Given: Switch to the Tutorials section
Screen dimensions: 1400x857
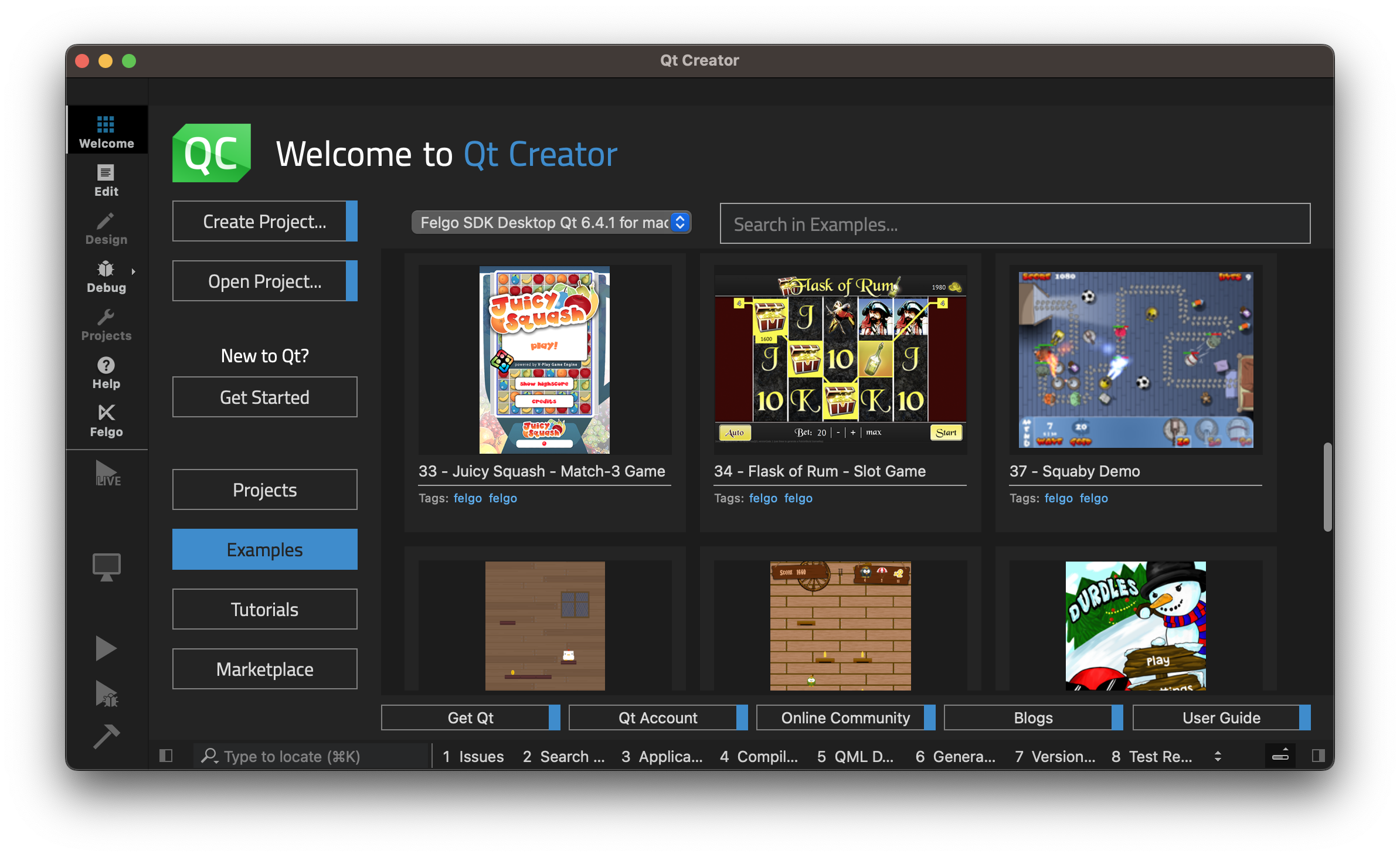Looking at the screenshot, I should point(264,609).
